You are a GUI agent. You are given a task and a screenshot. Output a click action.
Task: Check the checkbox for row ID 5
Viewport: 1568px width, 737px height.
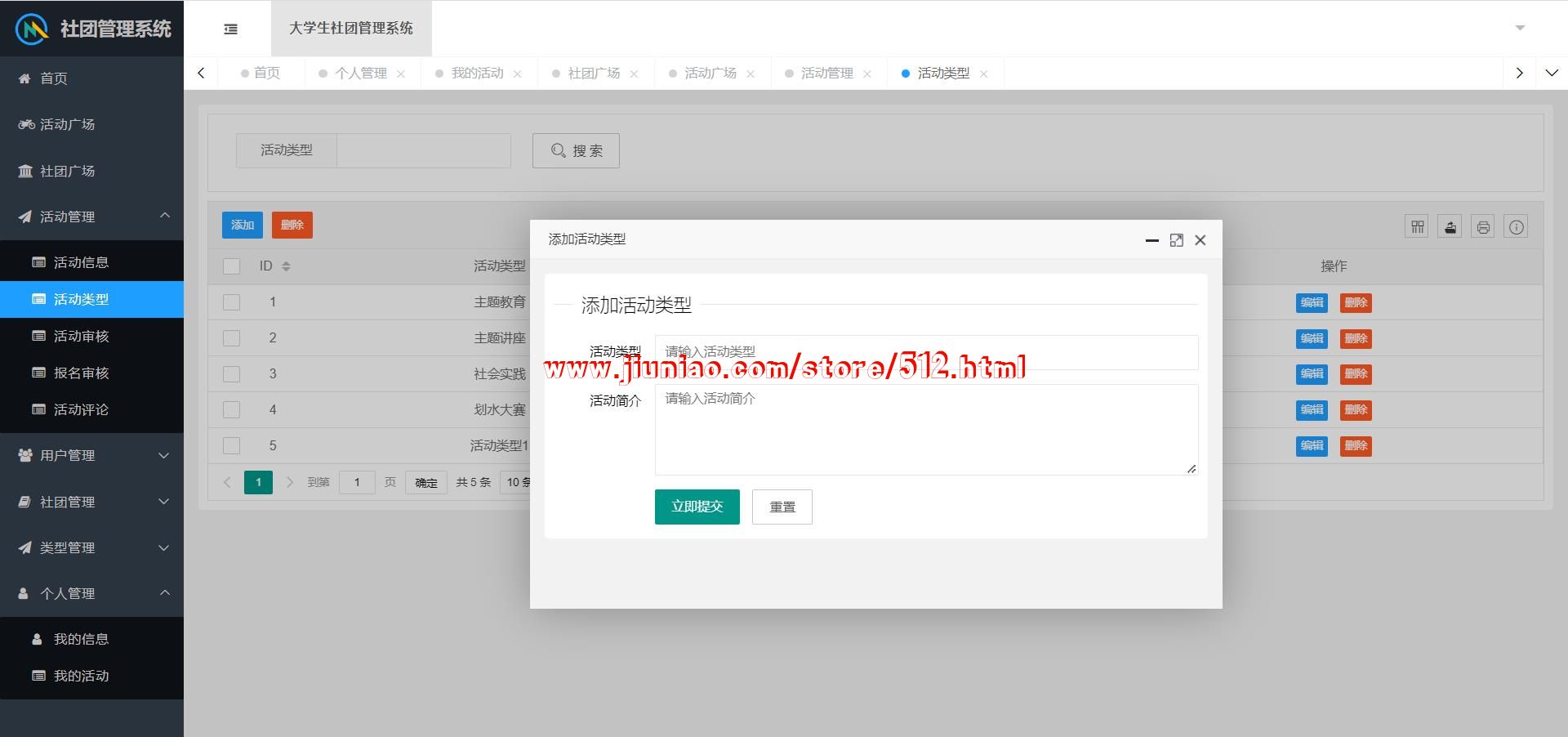232,446
